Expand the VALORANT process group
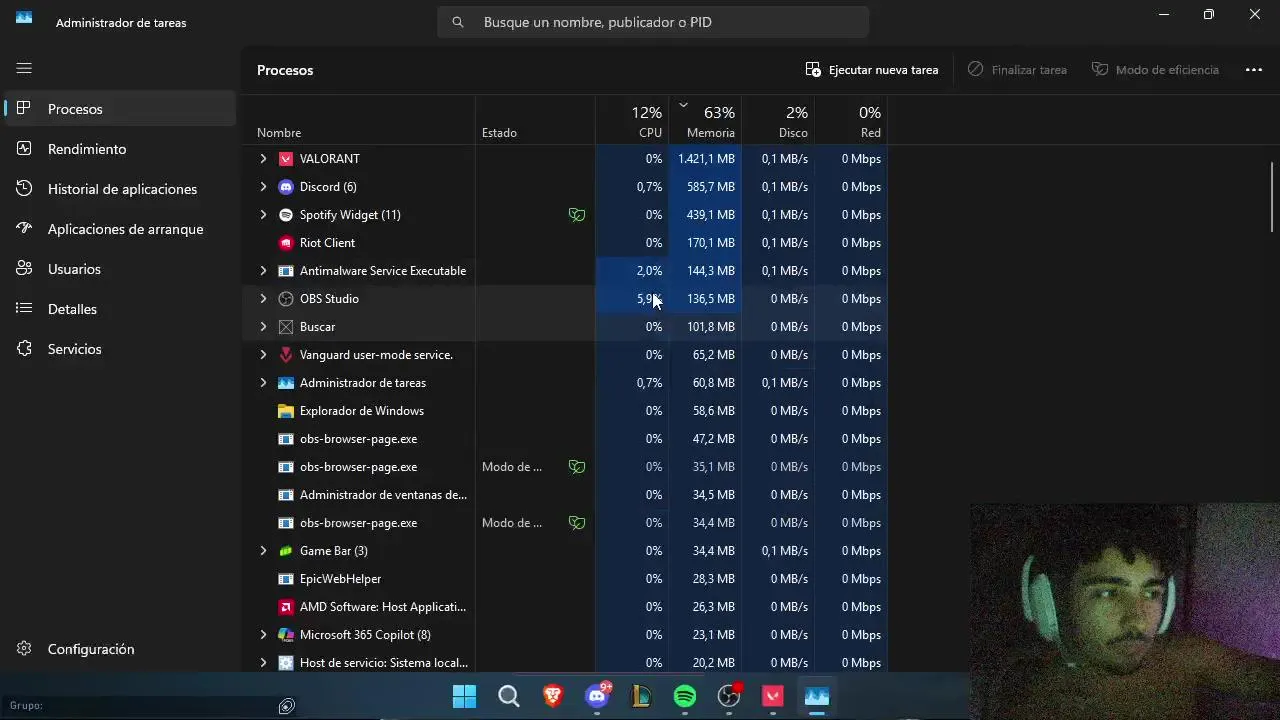This screenshot has height=720, width=1280. click(x=263, y=159)
